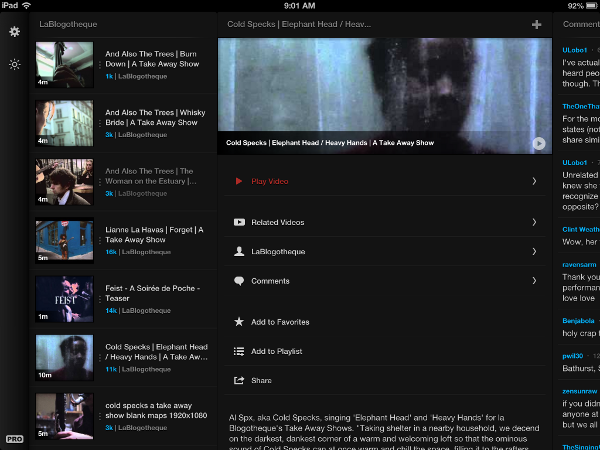Expand the Related Videos chevron
The height and width of the screenshot is (450, 600).
pyautogui.click(x=534, y=222)
